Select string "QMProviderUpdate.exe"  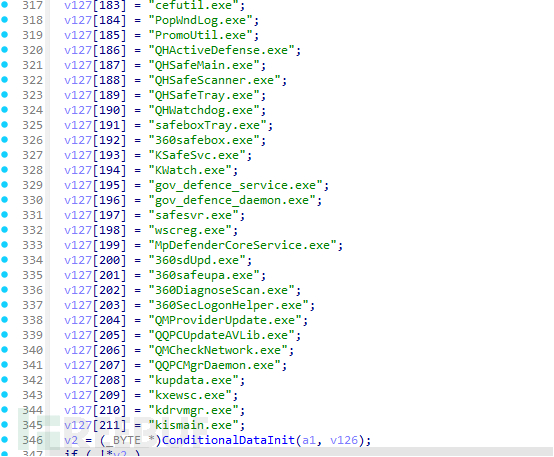tap(225, 321)
